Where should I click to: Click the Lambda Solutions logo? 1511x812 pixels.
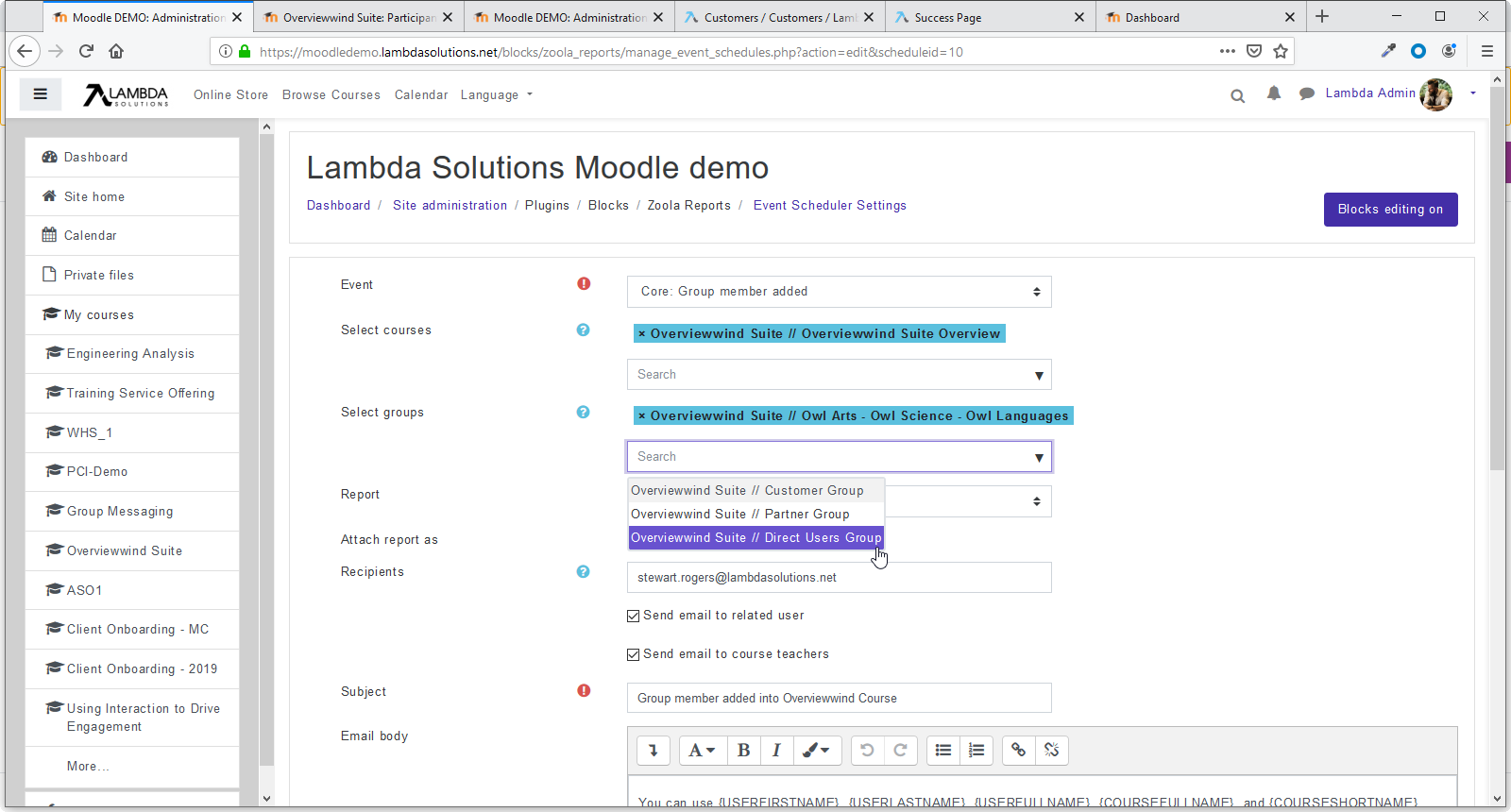pos(126,94)
